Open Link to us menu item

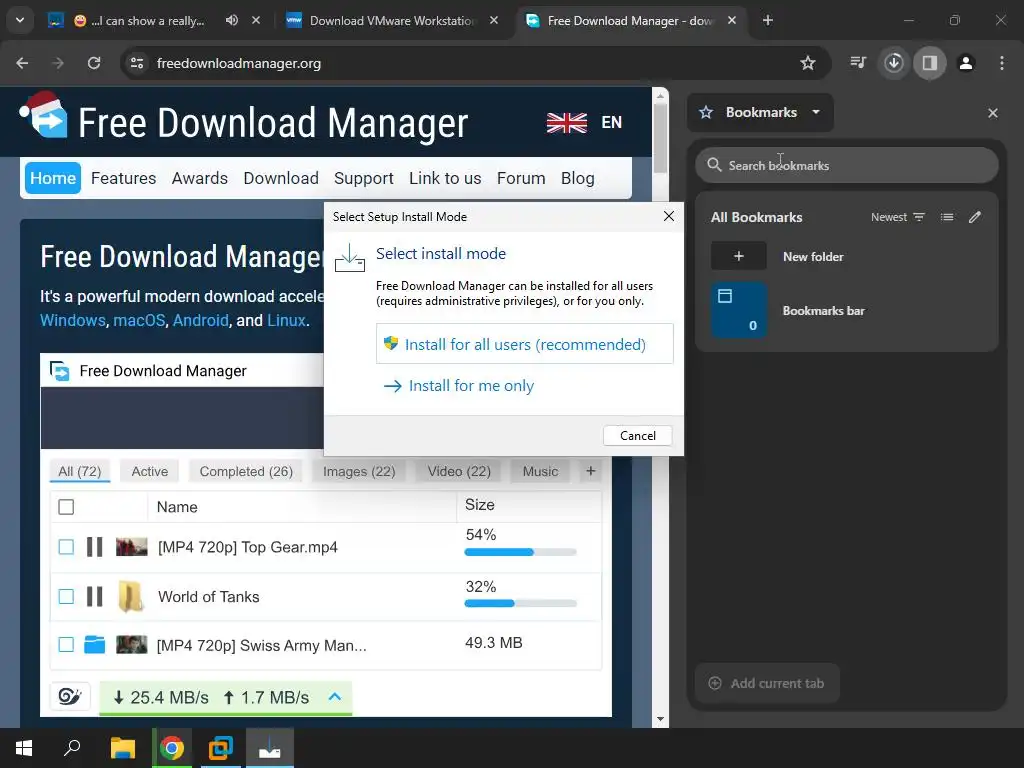tap(445, 178)
